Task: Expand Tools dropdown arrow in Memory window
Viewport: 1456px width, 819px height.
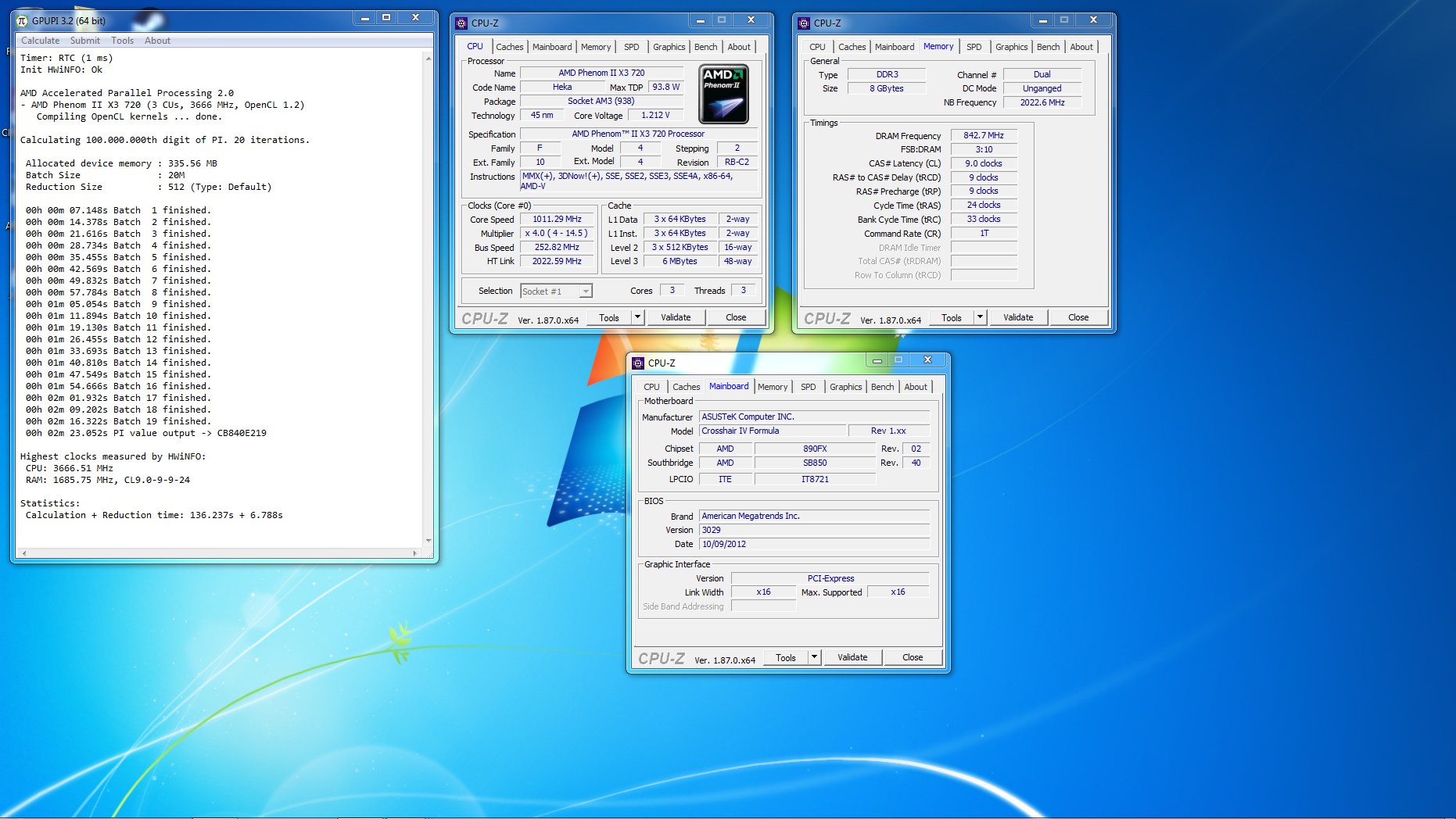Action: pos(981,317)
